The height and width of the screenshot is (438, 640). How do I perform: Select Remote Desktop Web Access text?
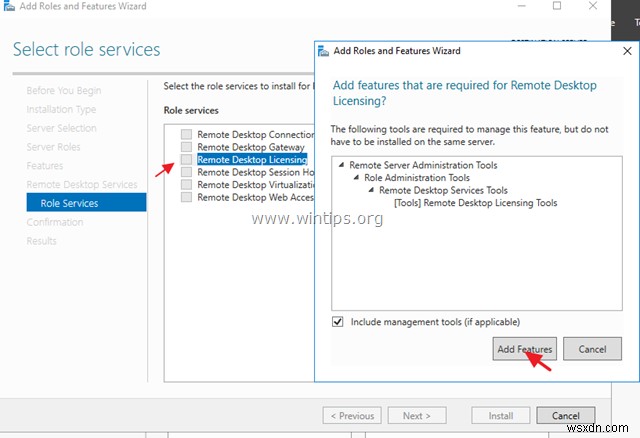pos(256,197)
